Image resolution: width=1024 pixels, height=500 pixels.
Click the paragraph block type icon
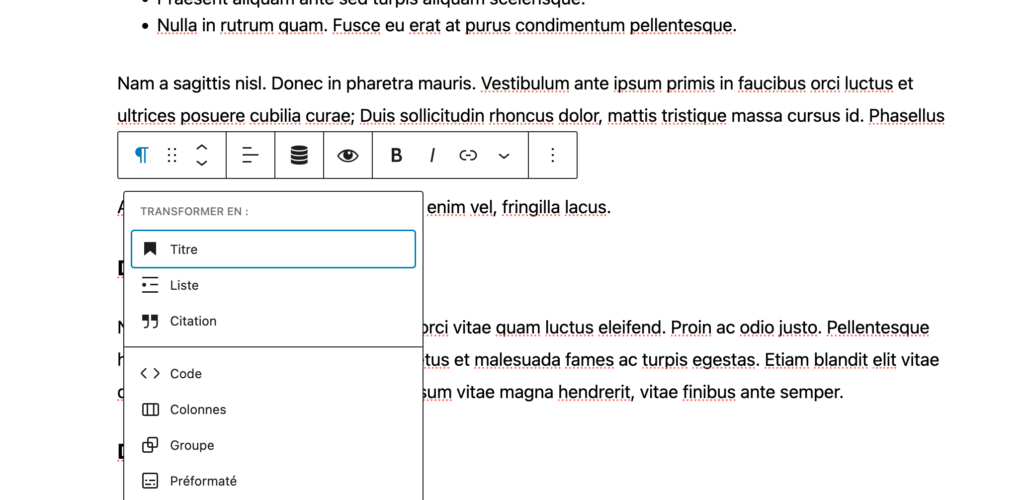click(142, 155)
